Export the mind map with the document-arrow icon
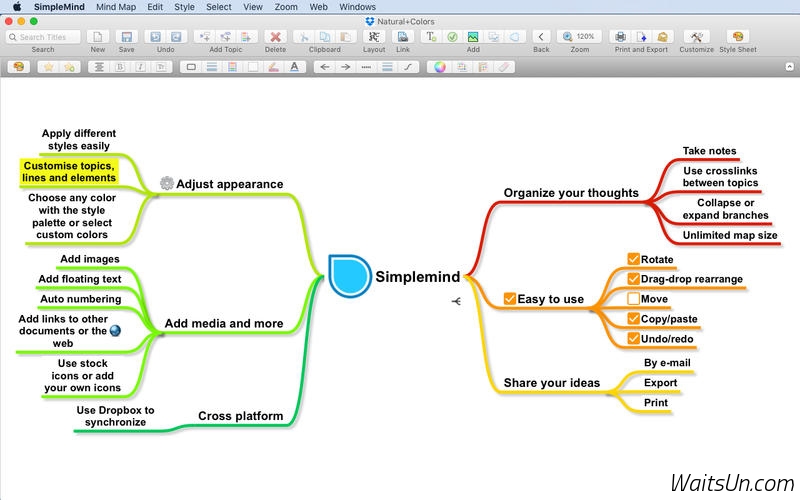The image size is (800, 500). click(641, 37)
